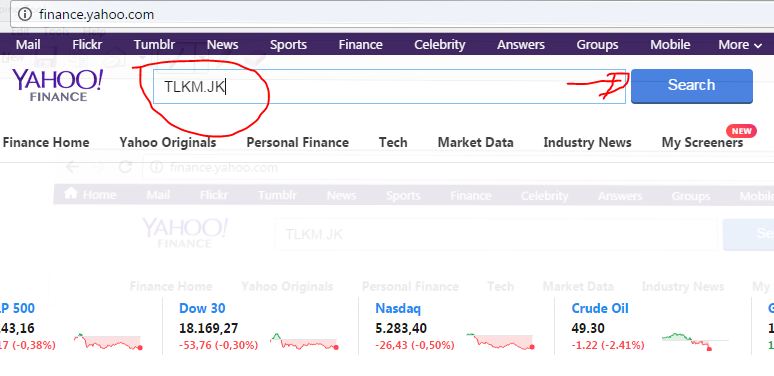Click the finance.yahoo.com address bar
Image resolution: width=774 pixels, height=376 pixels.
pyautogui.click(x=392, y=14)
